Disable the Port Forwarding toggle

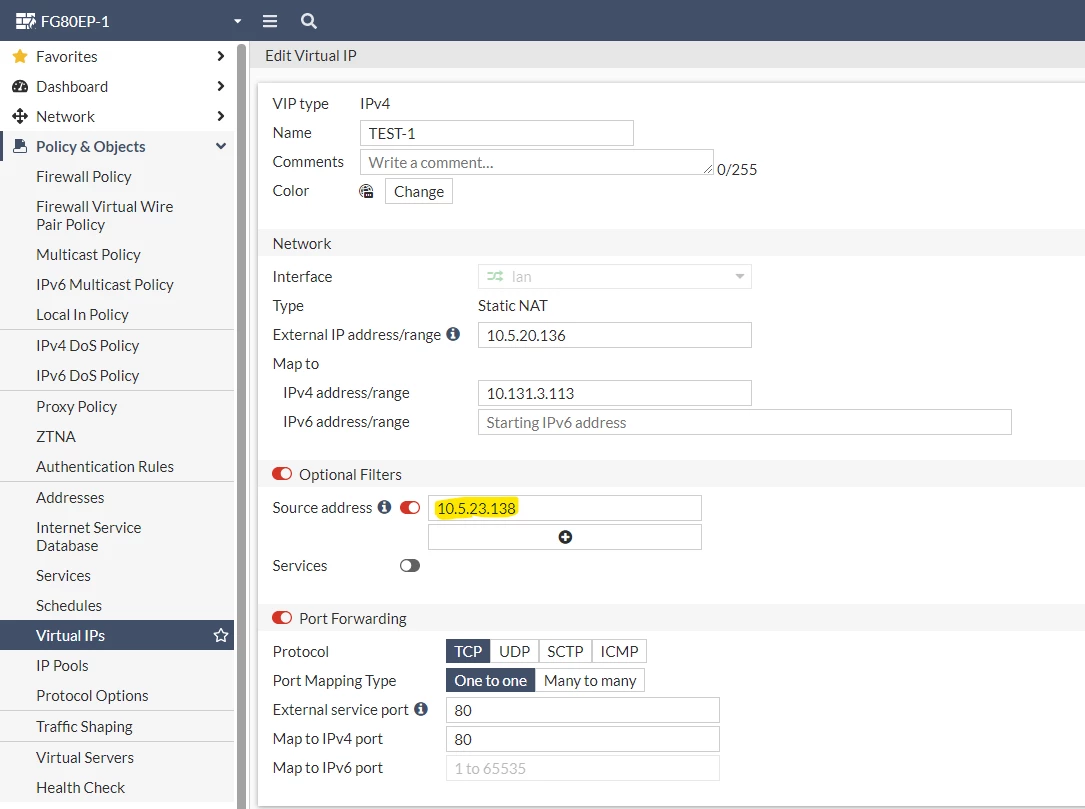[x=282, y=617]
